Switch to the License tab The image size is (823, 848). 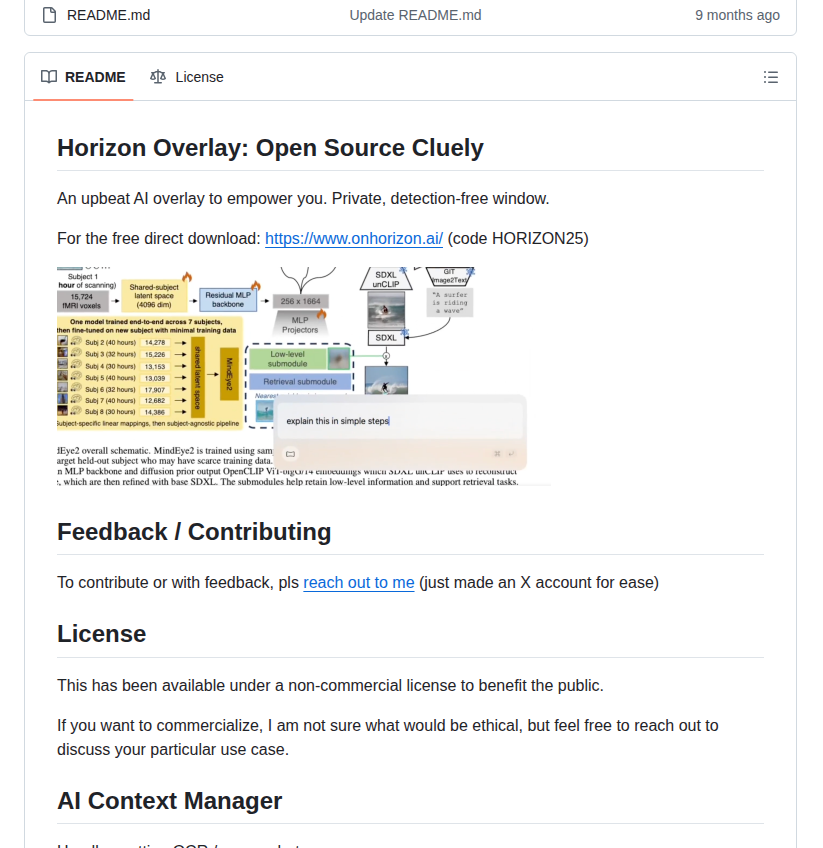[x=187, y=77]
